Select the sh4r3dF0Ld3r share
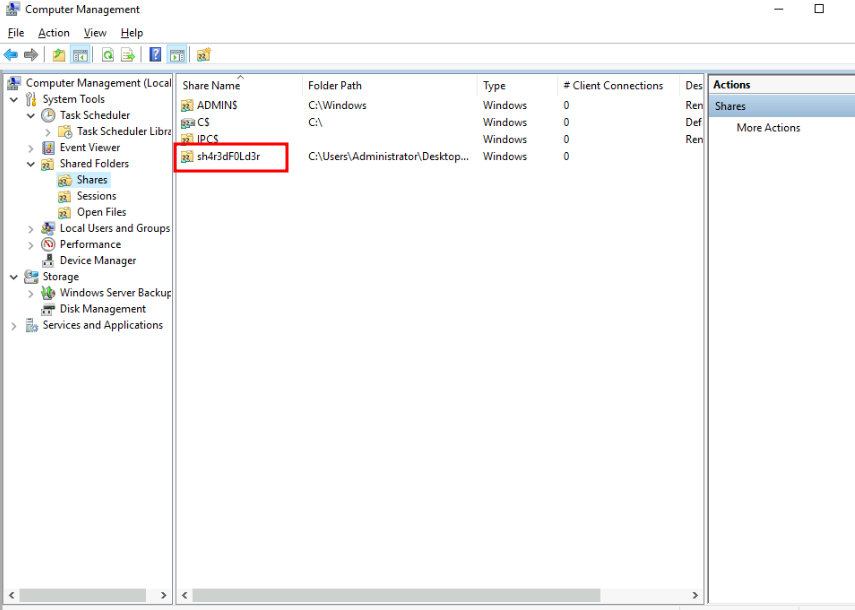The width and height of the screenshot is (855, 610). click(x=228, y=157)
